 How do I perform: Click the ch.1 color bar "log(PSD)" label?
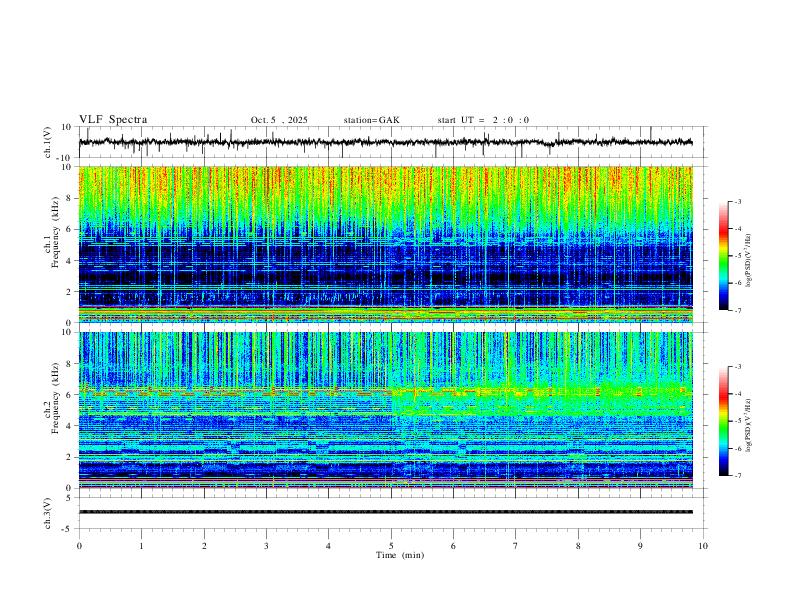pyautogui.click(x=748, y=261)
